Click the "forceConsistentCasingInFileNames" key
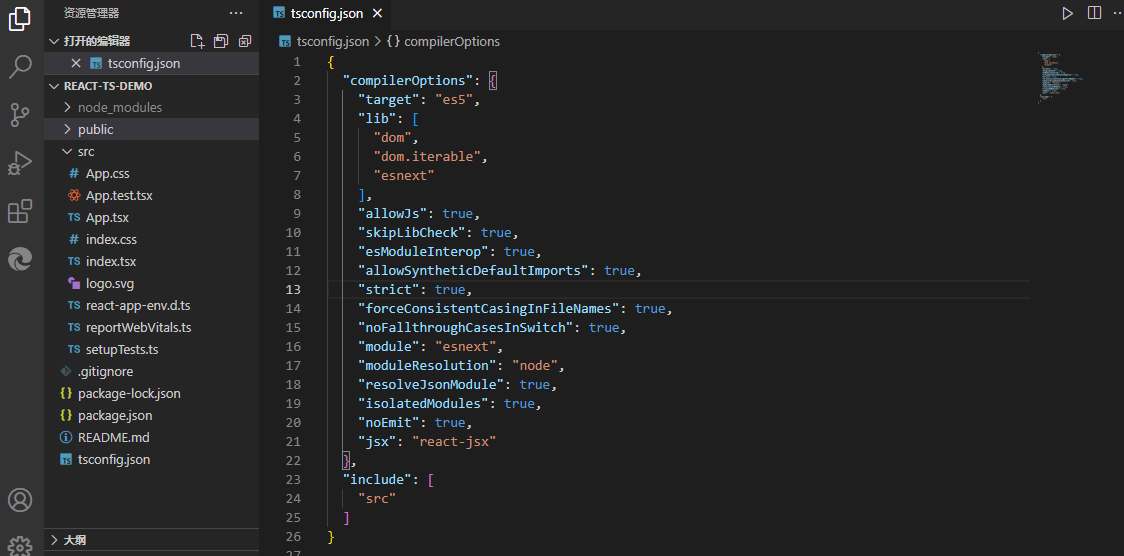Image resolution: width=1124 pixels, height=556 pixels. tap(489, 309)
